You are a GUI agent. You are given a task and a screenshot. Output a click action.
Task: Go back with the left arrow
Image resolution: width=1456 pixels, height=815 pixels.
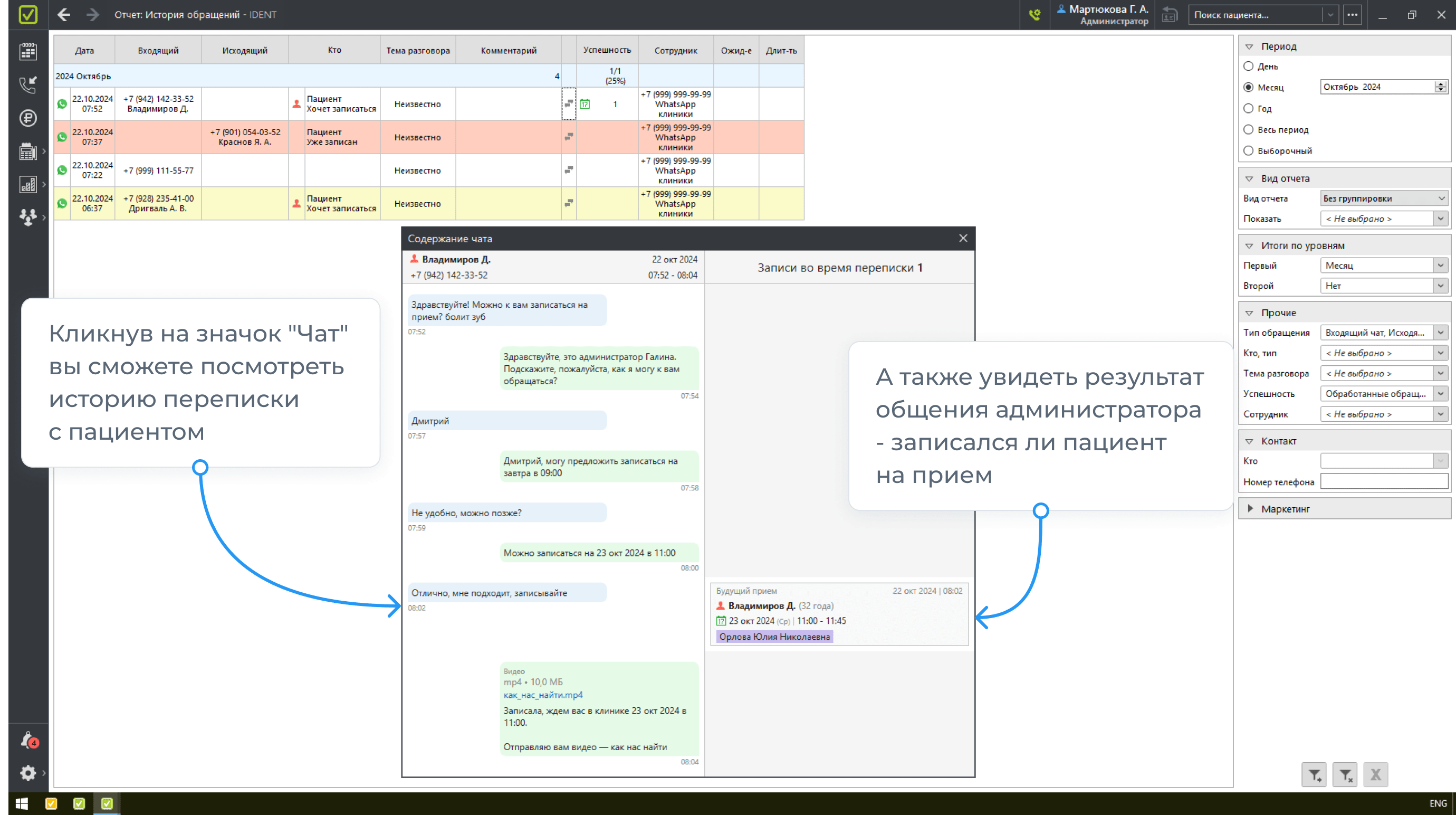click(64, 15)
